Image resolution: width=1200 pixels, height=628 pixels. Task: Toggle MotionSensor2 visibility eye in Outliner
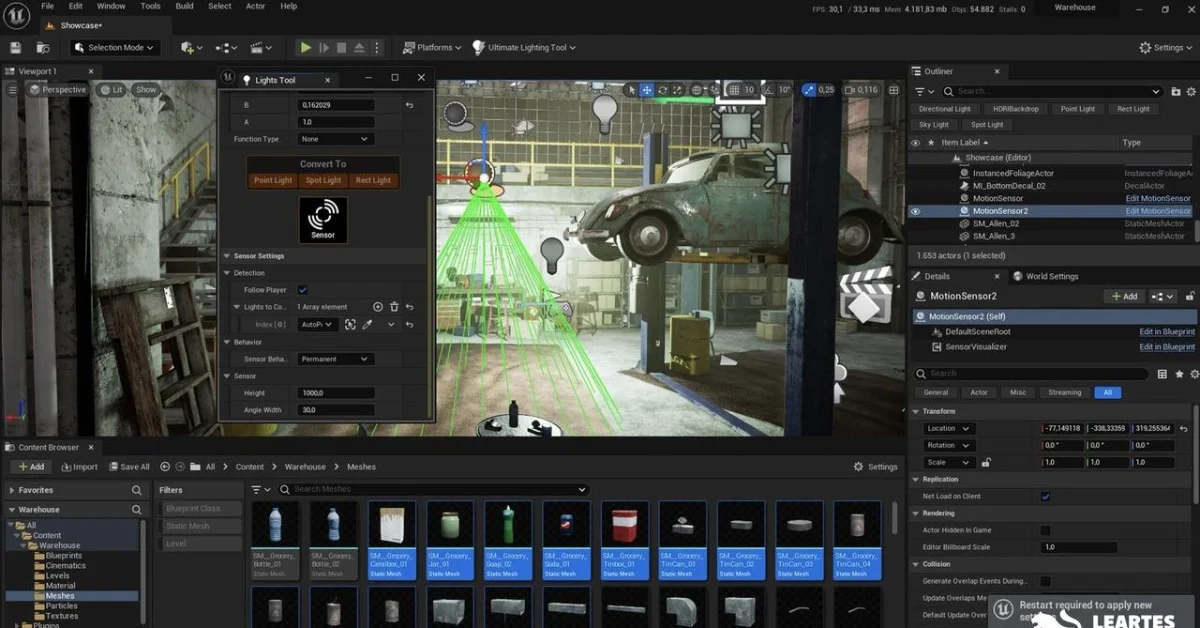(915, 211)
